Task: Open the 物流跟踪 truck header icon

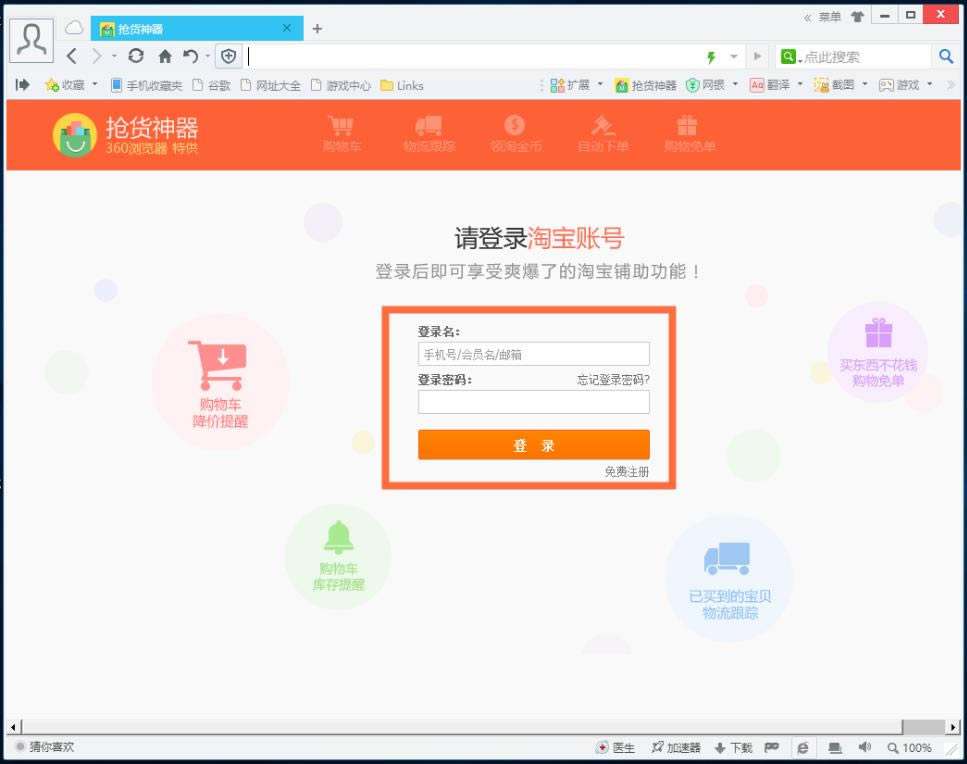Action: (x=429, y=134)
